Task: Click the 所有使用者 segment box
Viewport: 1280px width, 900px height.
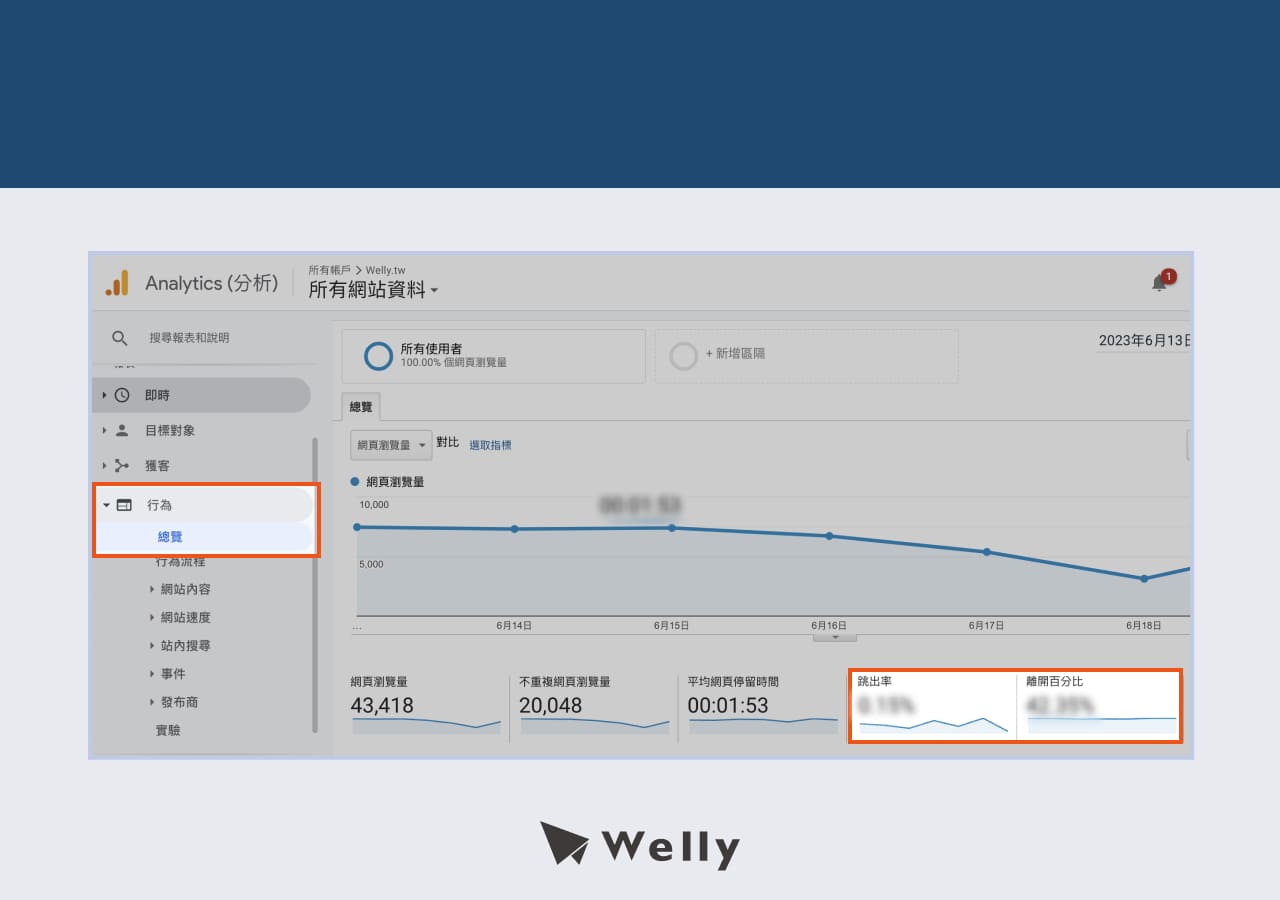Action: [493, 356]
